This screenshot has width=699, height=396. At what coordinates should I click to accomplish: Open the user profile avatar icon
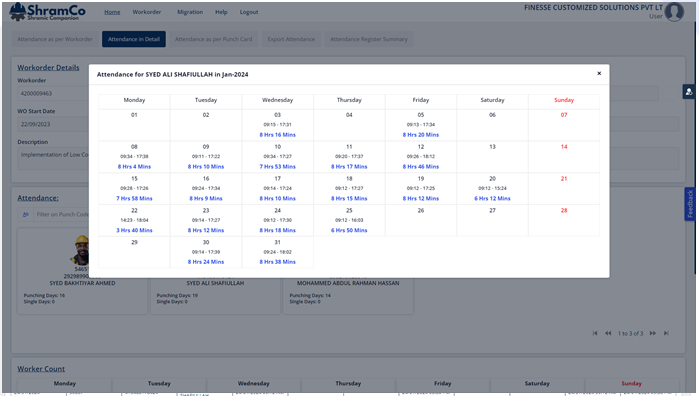coord(674,12)
